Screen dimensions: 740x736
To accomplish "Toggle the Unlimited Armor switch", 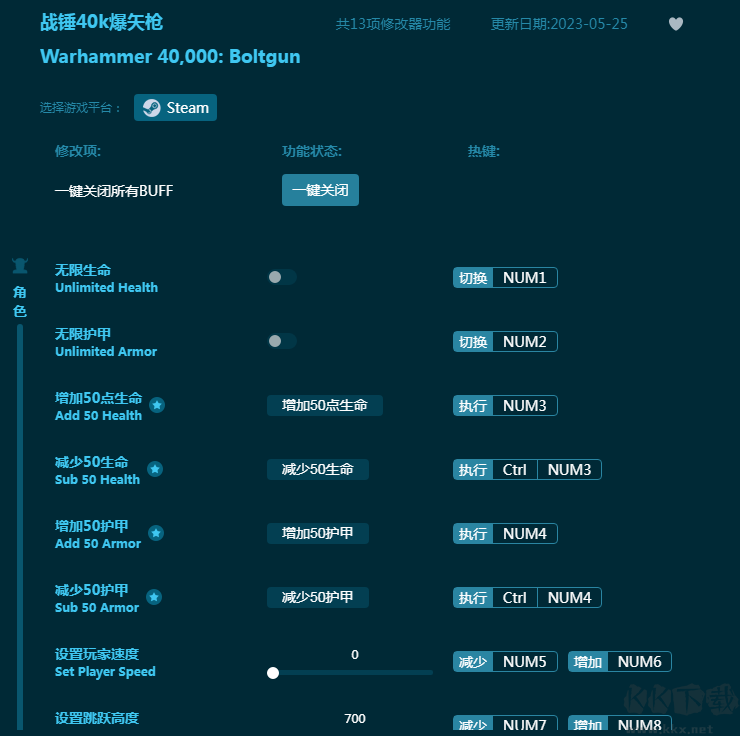I will pos(282,341).
